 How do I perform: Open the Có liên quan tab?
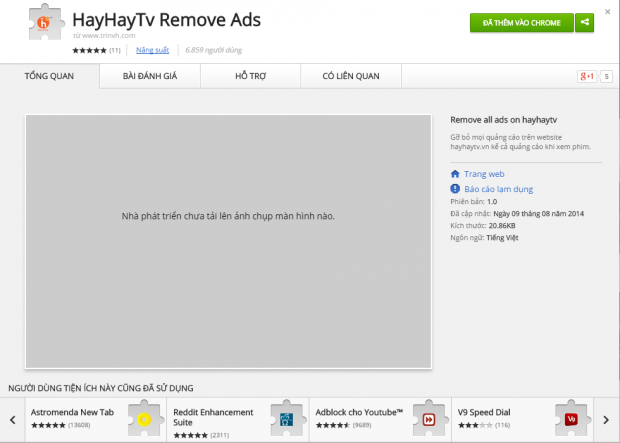click(351, 76)
